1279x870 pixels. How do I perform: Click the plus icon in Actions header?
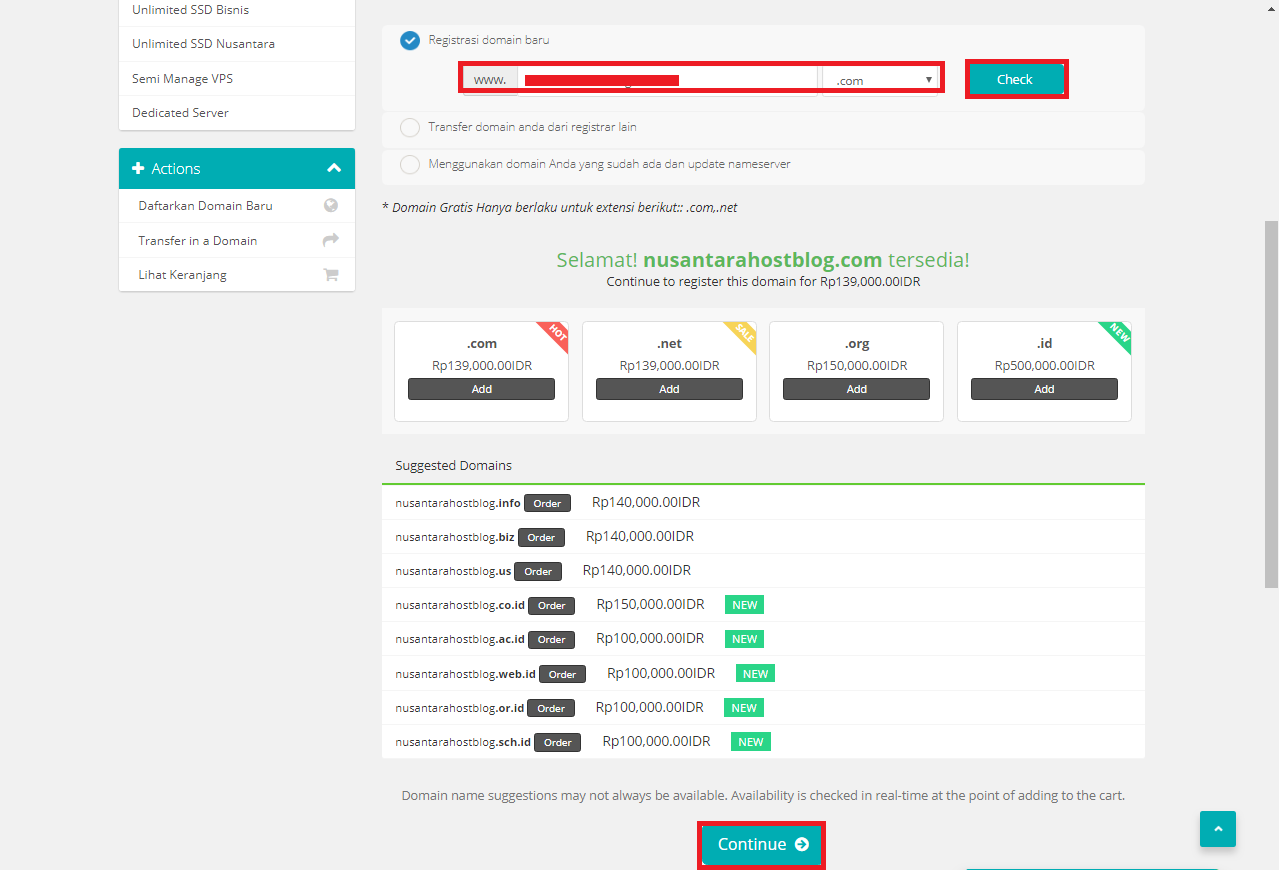(x=138, y=169)
